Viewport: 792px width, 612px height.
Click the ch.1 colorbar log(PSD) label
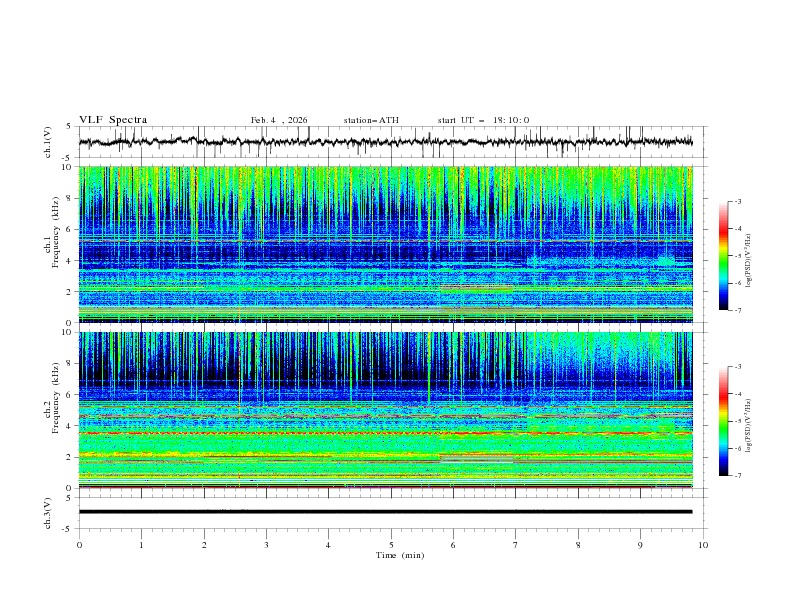tap(749, 261)
